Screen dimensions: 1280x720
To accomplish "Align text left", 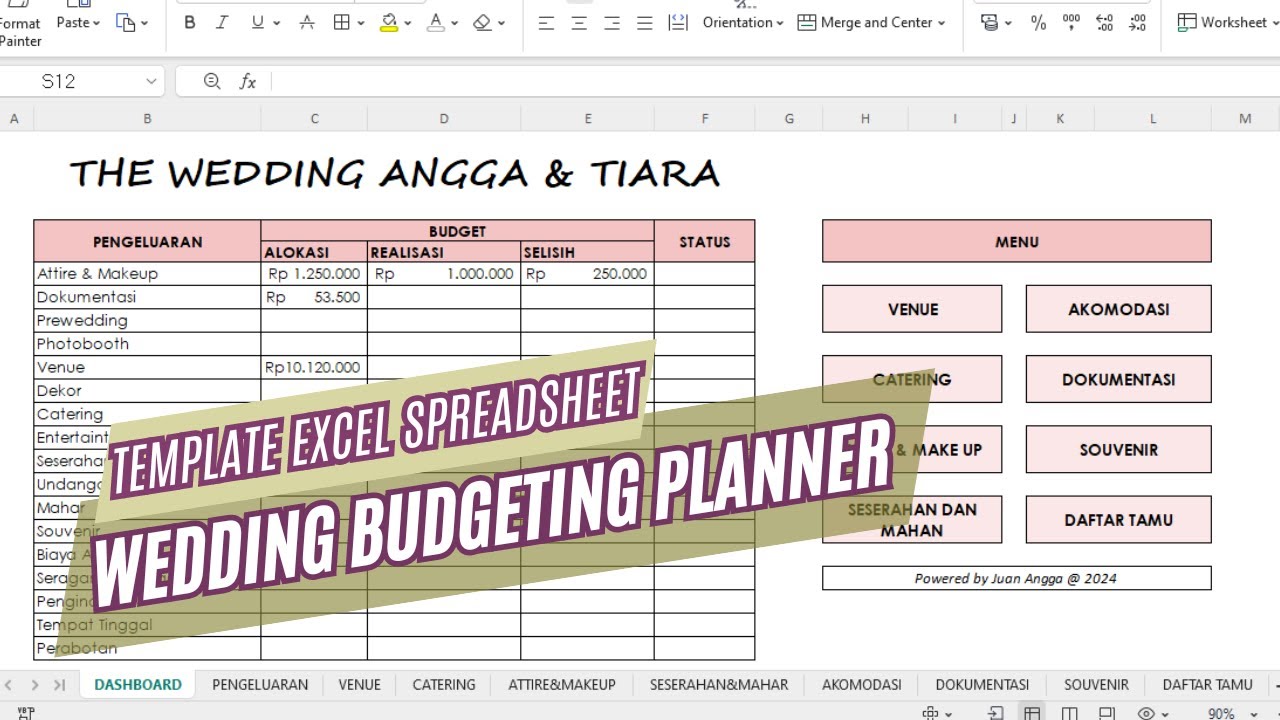I will 546,22.
